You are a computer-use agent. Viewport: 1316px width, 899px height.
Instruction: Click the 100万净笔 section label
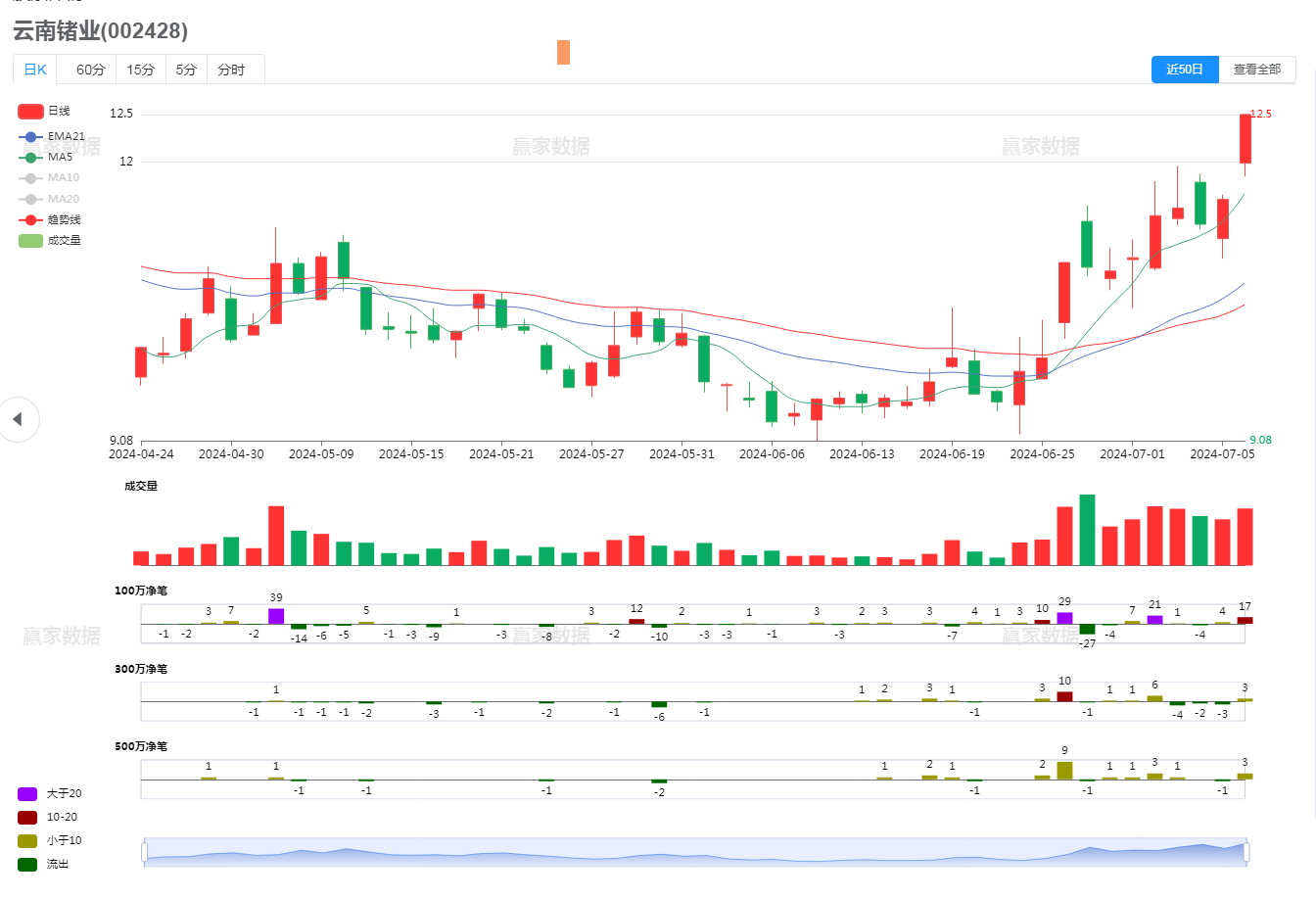[141, 591]
